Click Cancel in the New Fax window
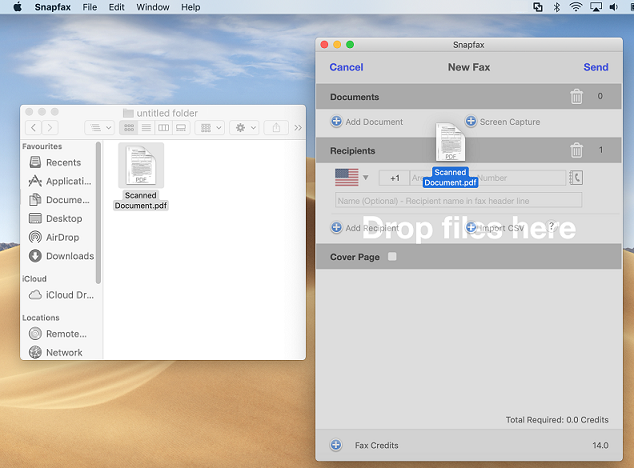 click(346, 67)
